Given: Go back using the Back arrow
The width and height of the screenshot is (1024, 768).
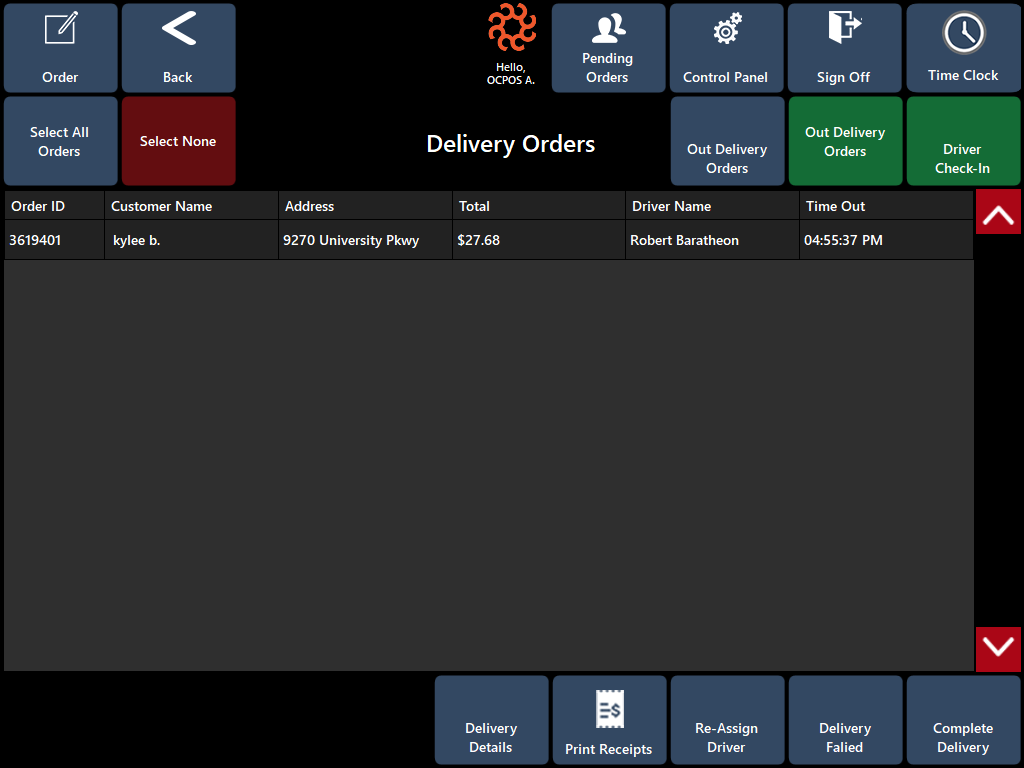Looking at the screenshot, I should pyautogui.click(x=178, y=29).
